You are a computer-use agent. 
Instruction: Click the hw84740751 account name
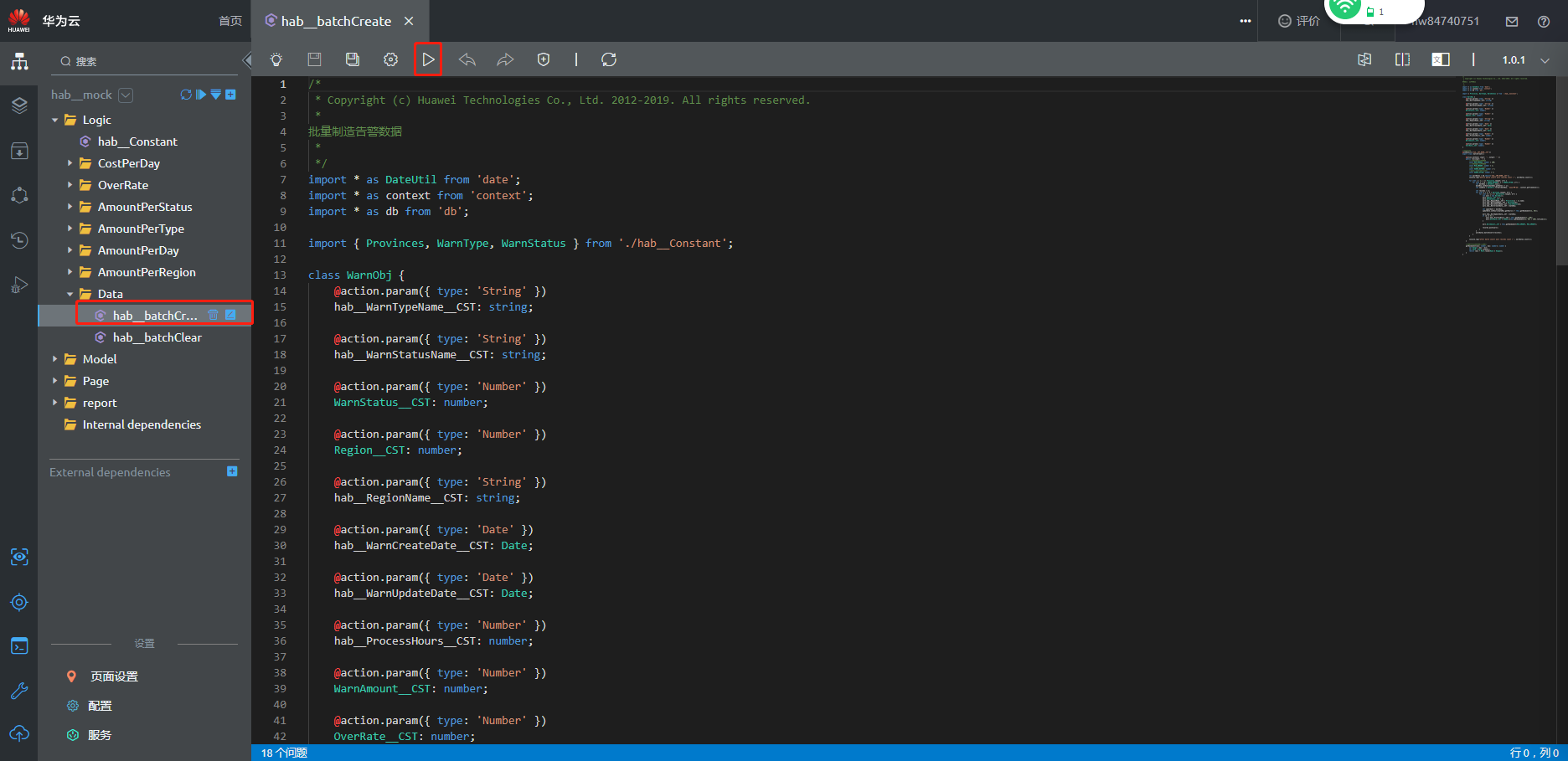1447,21
